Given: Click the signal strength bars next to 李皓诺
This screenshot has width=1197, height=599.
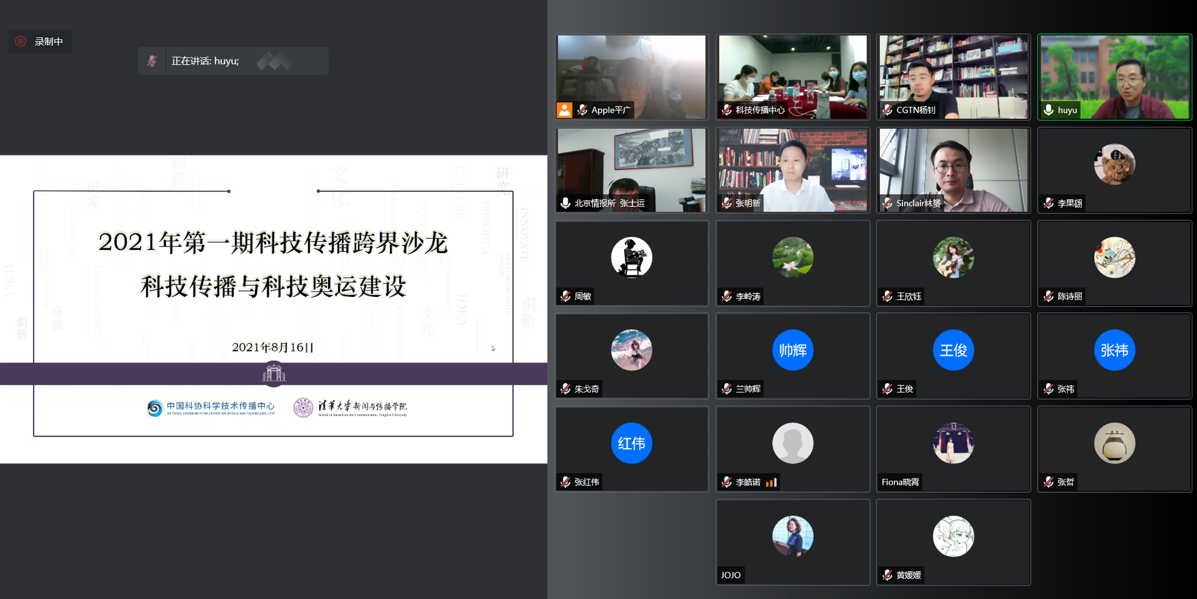Looking at the screenshot, I should click(x=771, y=482).
